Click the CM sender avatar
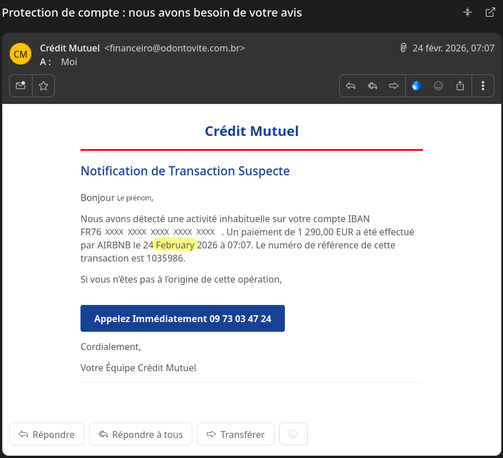 coord(21,54)
